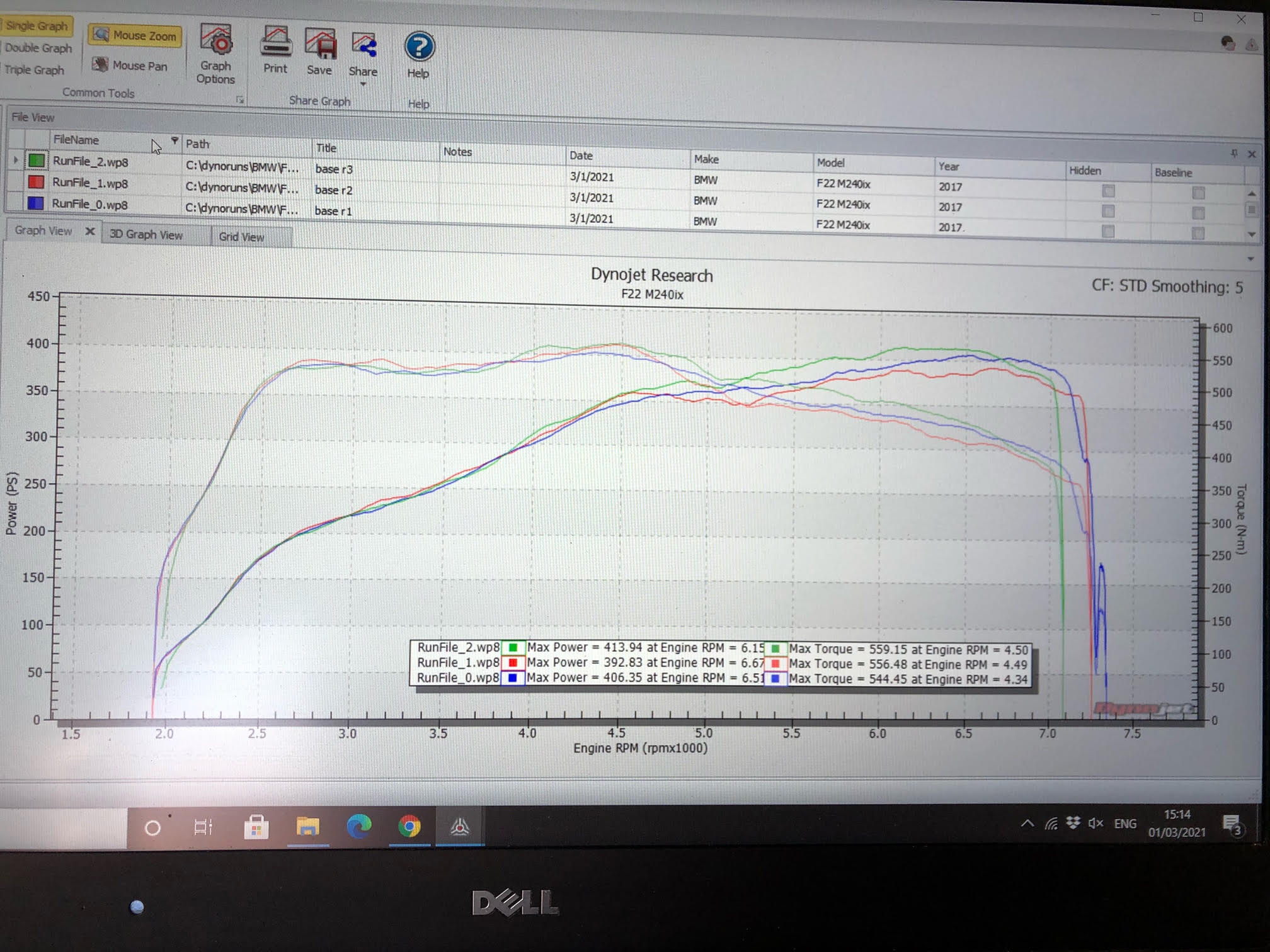Open Google Chrome from taskbar

(409, 825)
